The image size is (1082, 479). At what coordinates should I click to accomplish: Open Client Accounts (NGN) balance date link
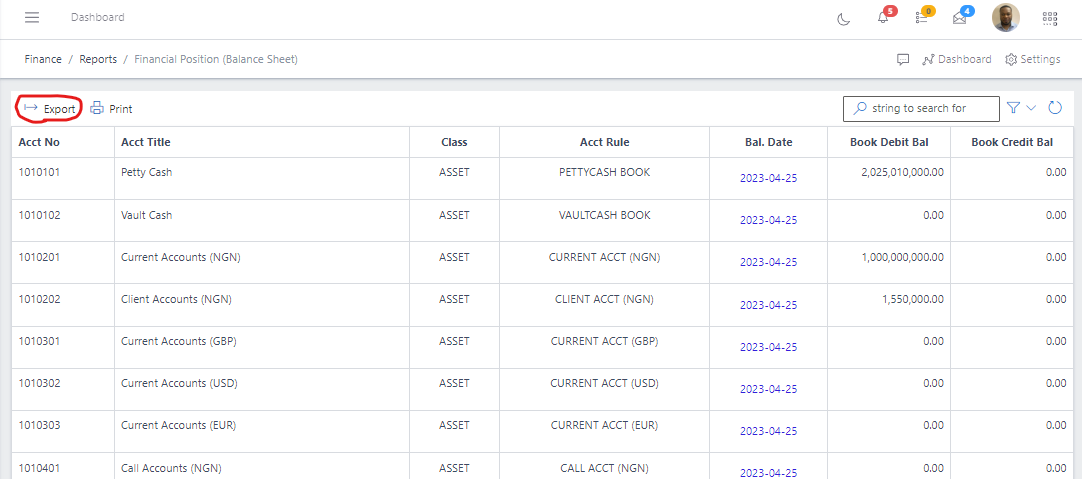tap(769, 305)
